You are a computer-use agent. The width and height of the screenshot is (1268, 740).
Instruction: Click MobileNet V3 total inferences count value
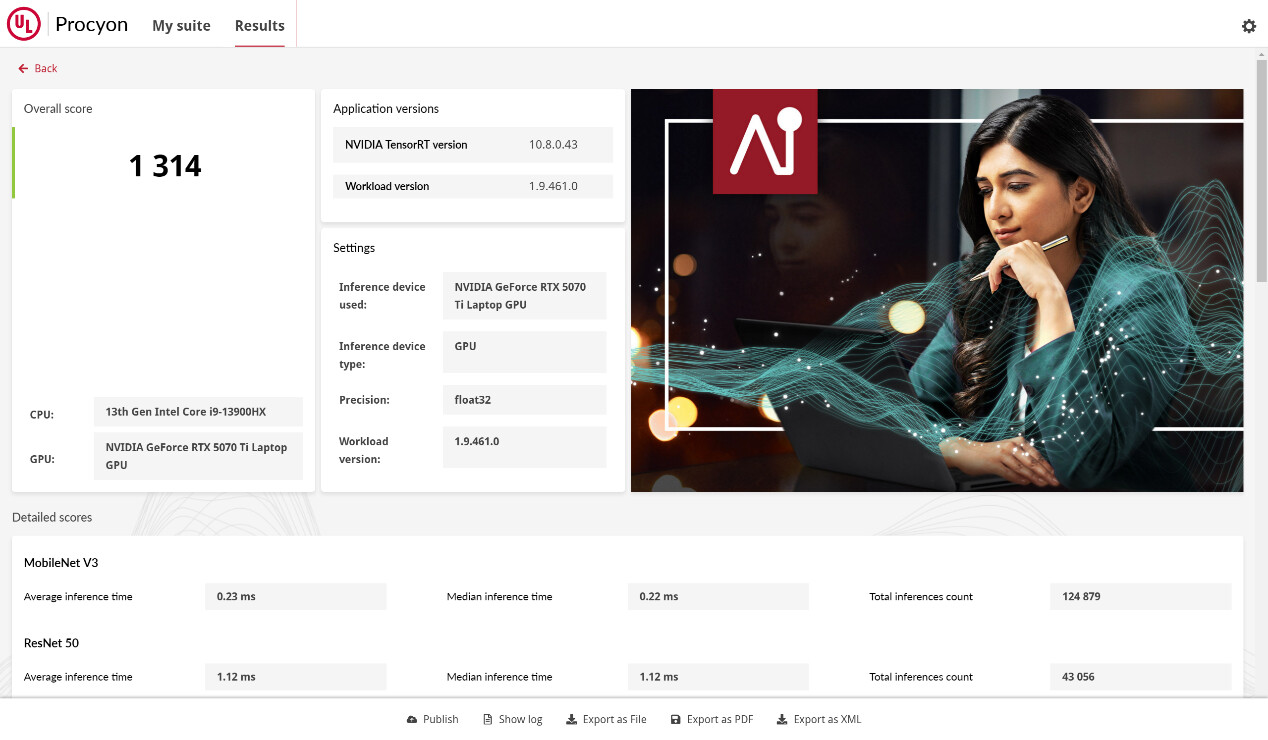pyautogui.click(x=1140, y=597)
